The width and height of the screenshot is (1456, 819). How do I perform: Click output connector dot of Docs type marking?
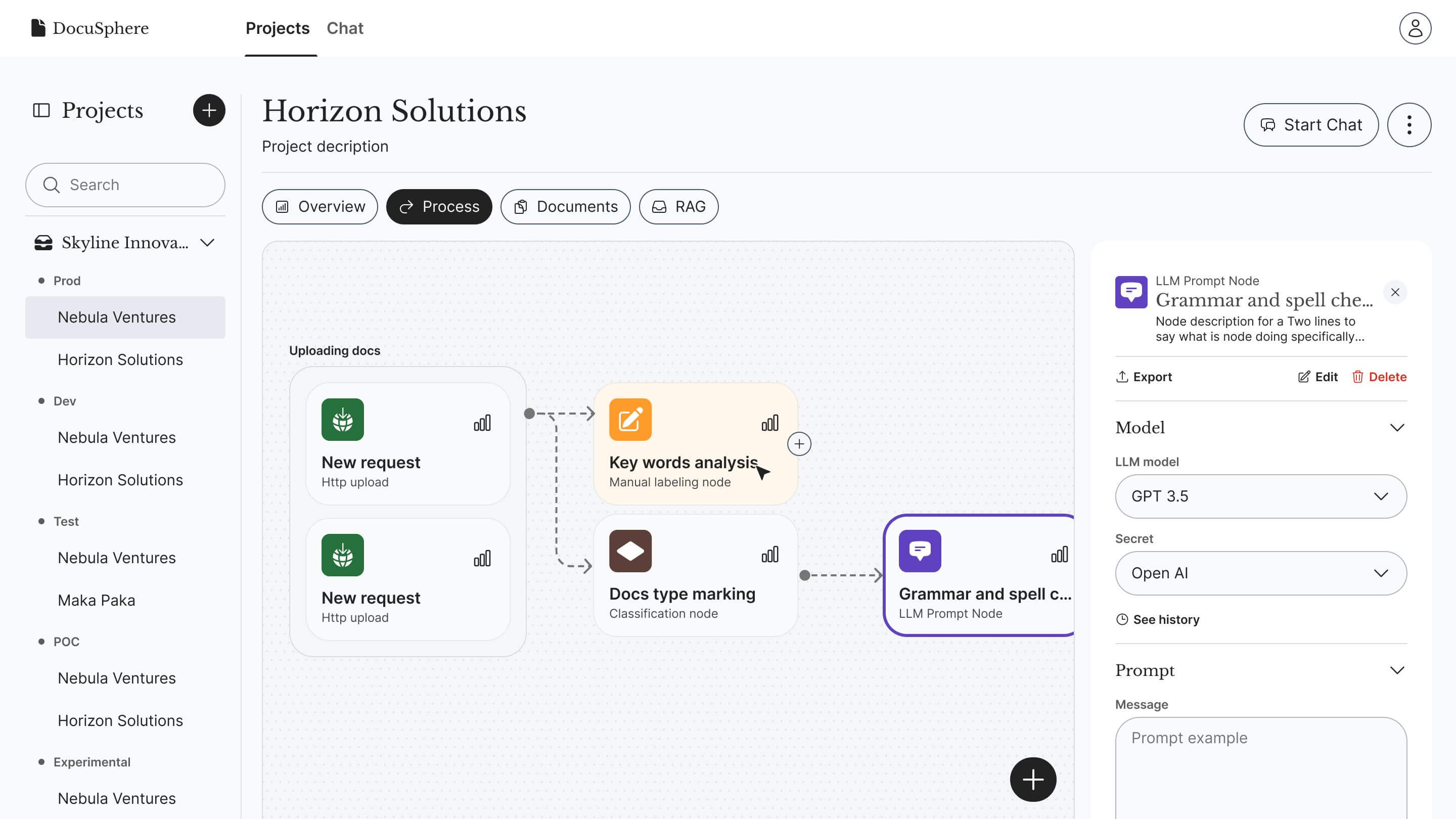pos(805,575)
